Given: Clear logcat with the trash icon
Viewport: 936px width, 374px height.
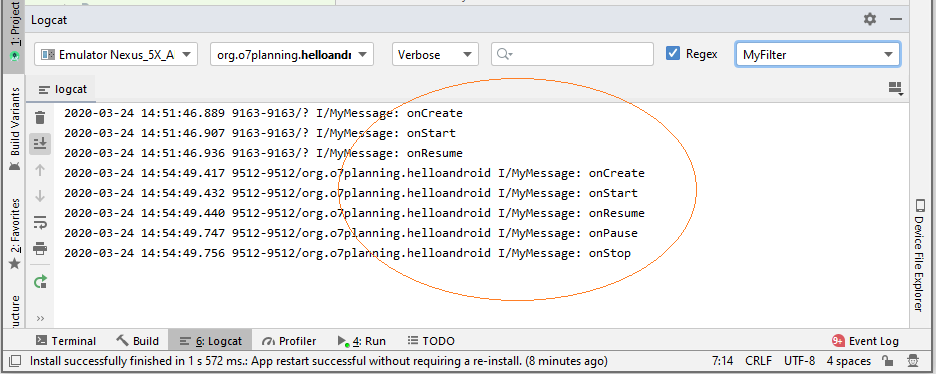Looking at the screenshot, I should pyautogui.click(x=40, y=118).
